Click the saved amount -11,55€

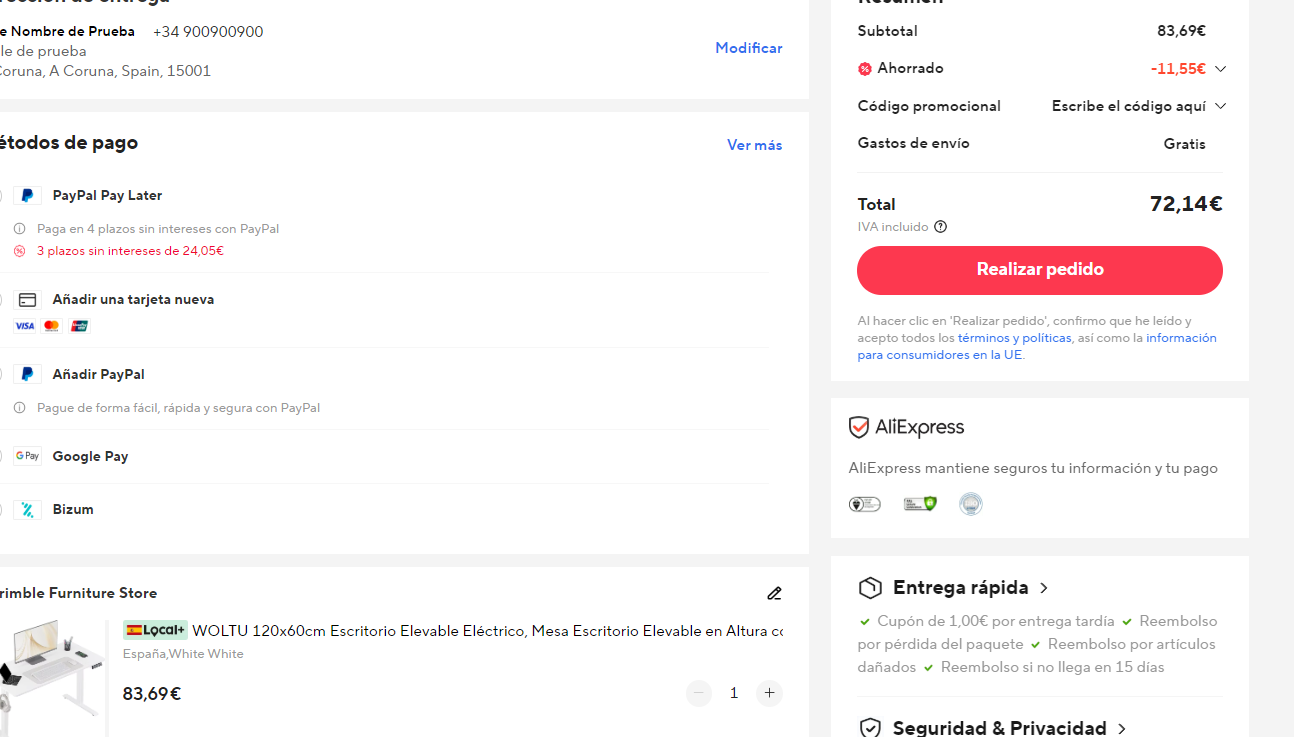(1178, 69)
